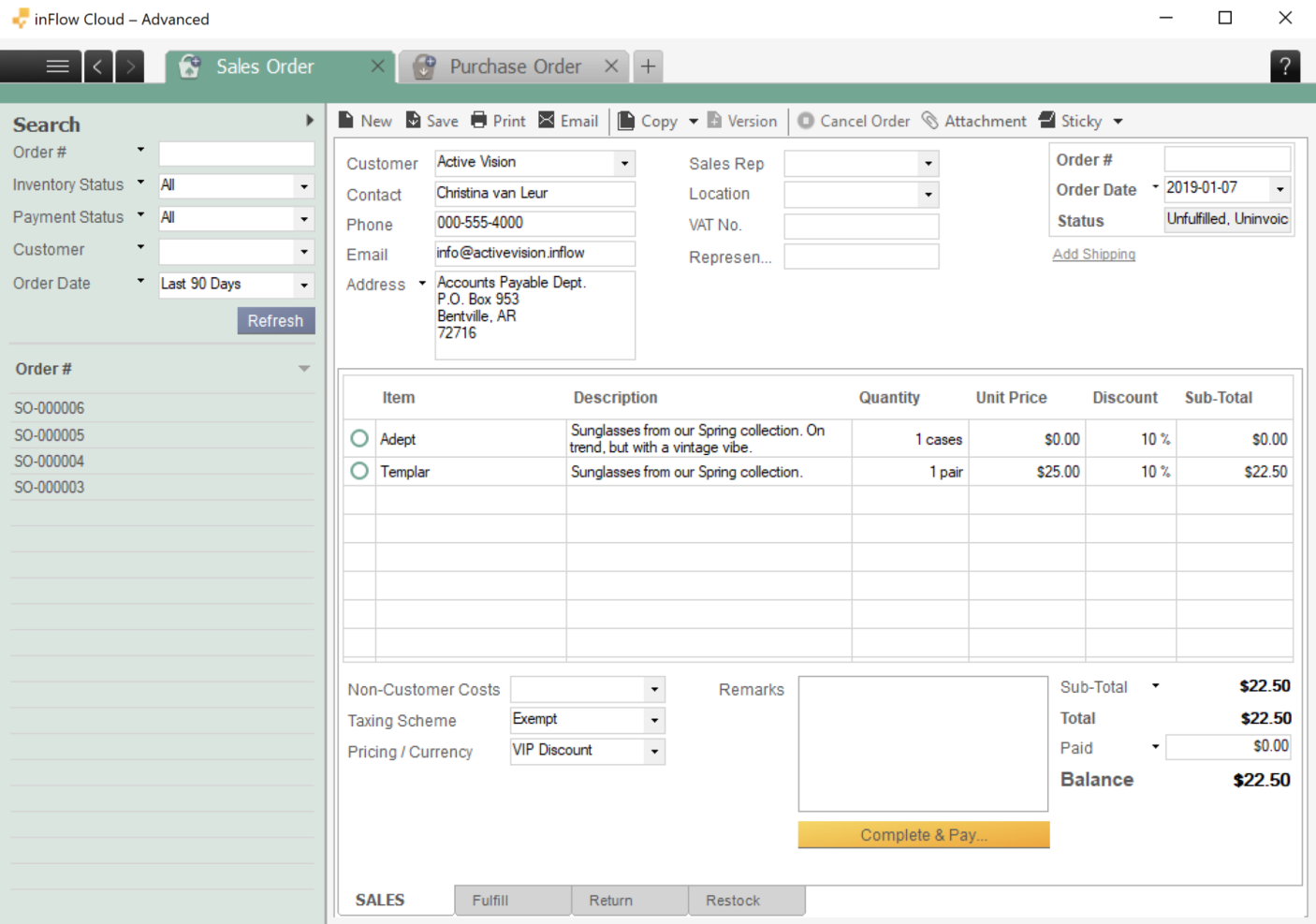
Task: Print the sales order
Action: 498,121
